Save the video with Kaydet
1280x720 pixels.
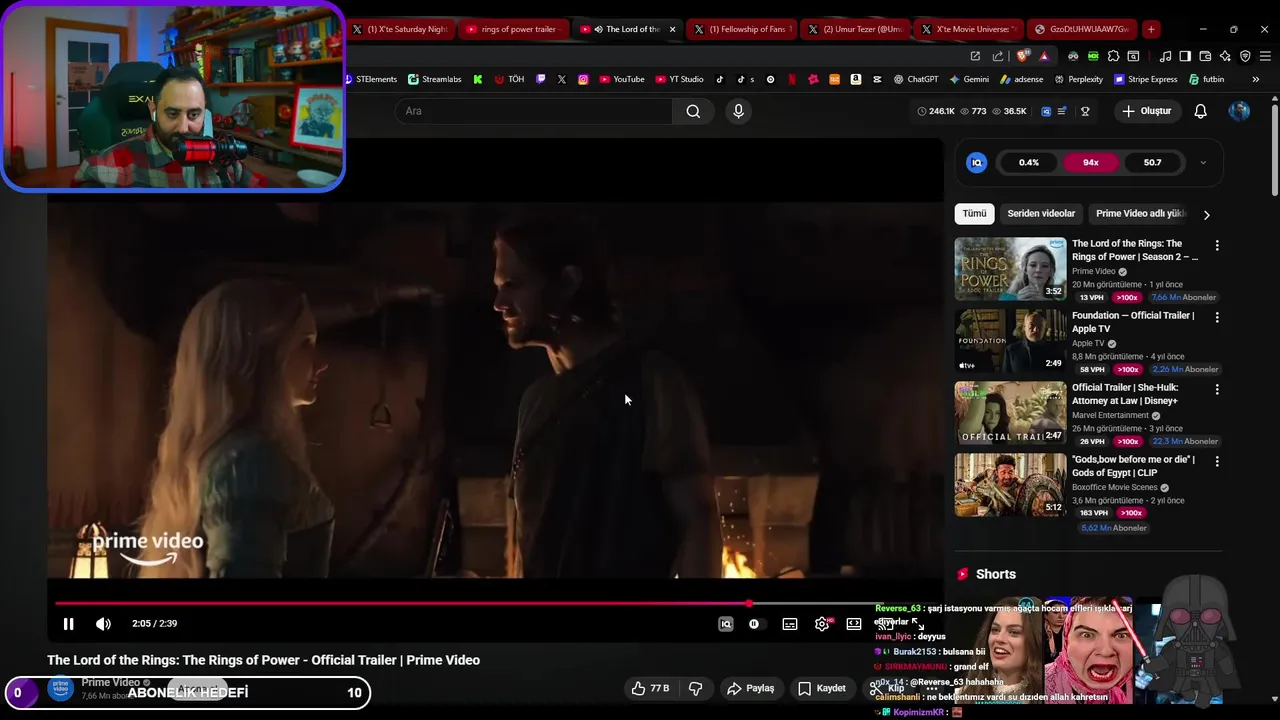click(x=822, y=688)
